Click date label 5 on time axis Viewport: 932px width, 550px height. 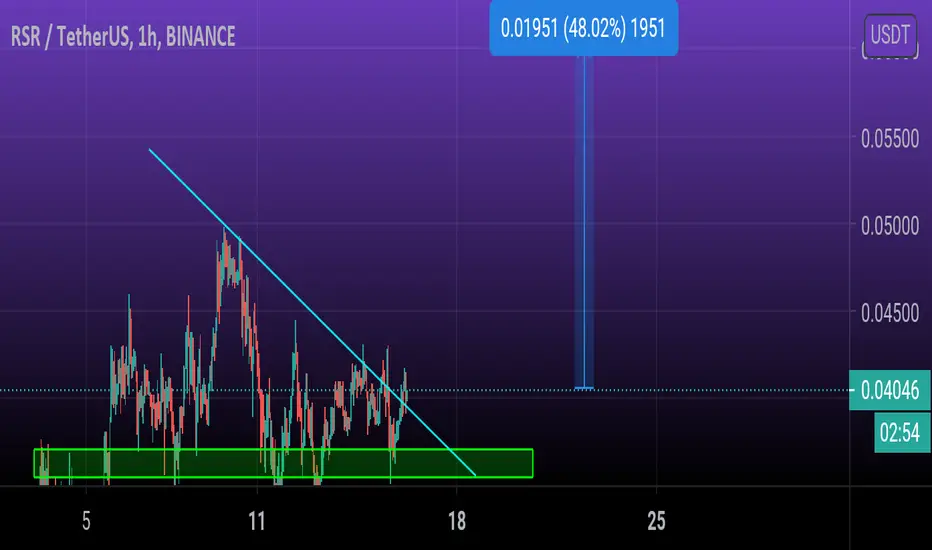click(x=86, y=521)
